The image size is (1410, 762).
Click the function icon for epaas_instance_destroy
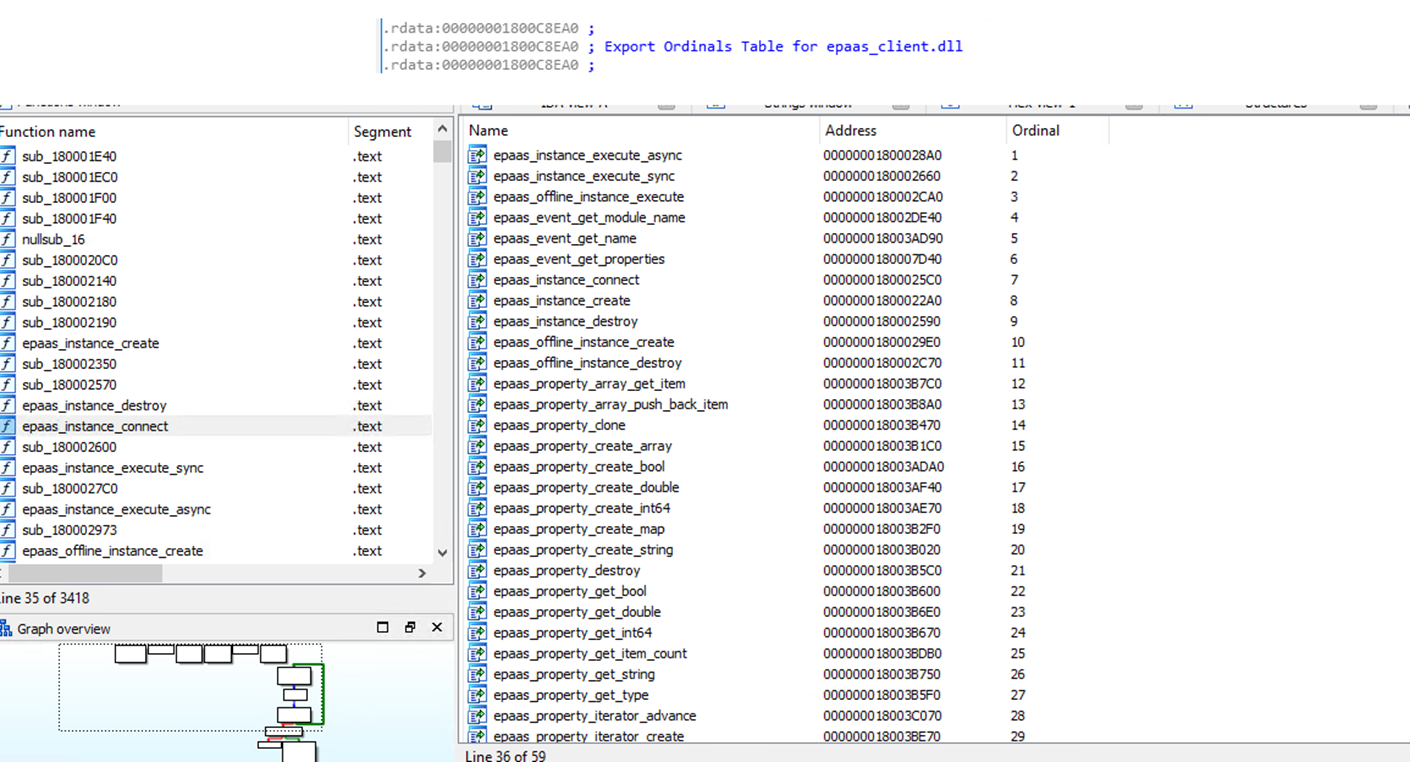click(8, 405)
